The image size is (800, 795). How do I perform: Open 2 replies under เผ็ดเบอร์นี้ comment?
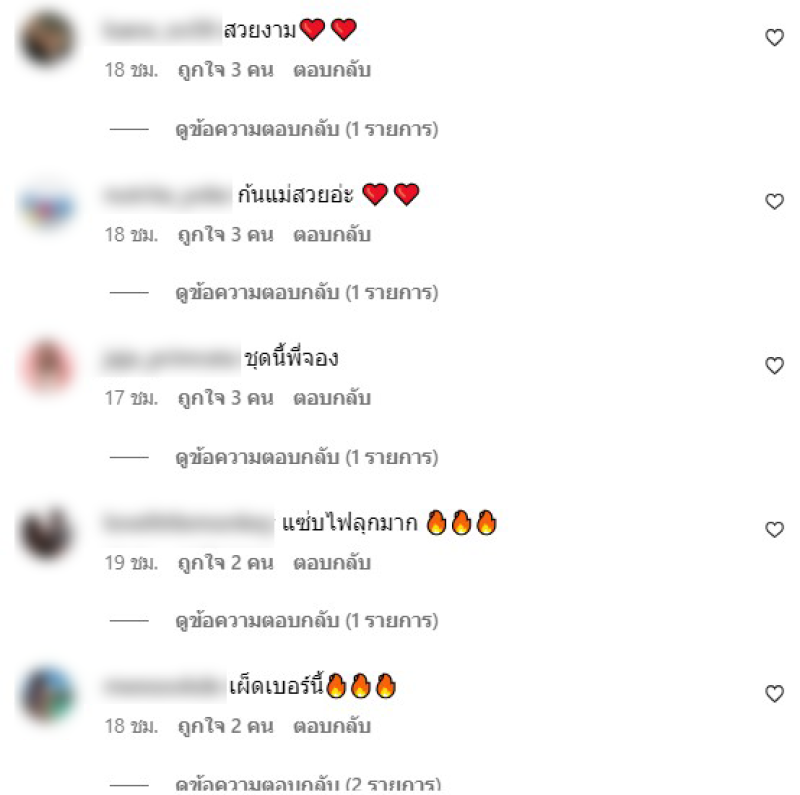pos(308,785)
